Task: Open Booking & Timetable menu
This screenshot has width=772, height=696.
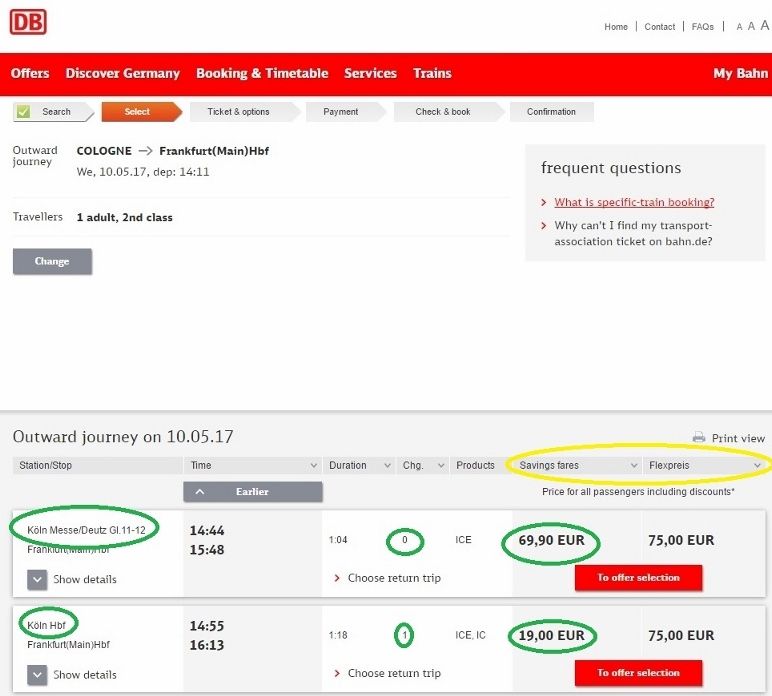Action: coord(262,73)
